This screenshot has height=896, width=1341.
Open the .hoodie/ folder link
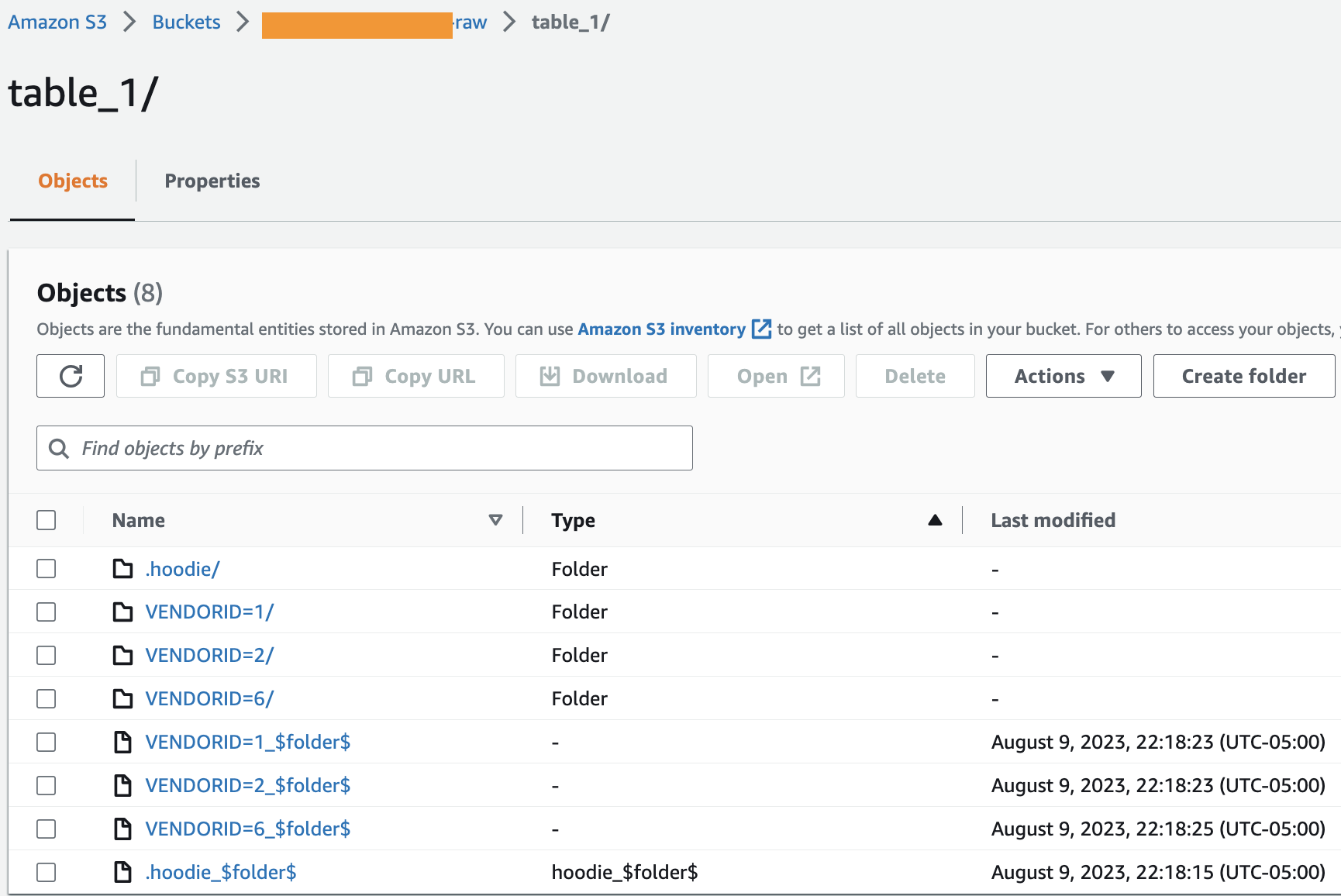pyautogui.click(x=182, y=569)
